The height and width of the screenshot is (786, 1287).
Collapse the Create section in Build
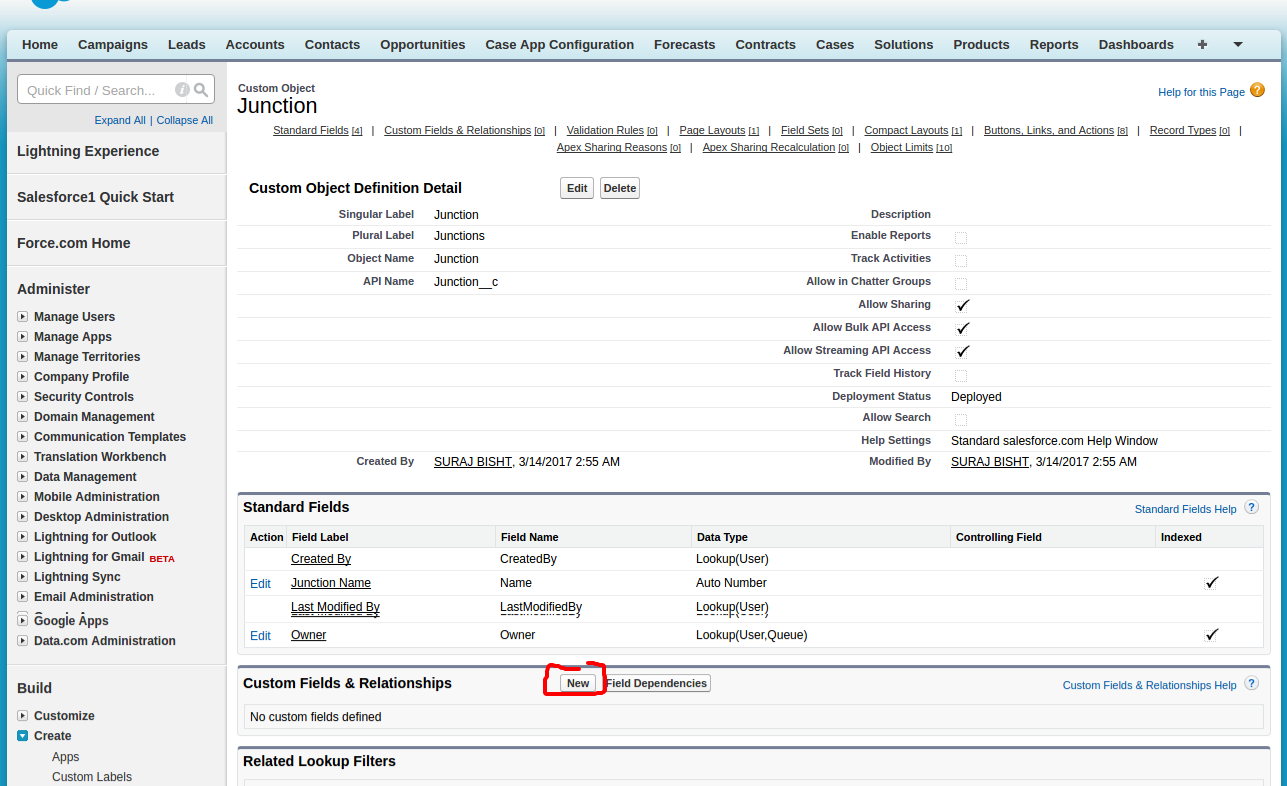pos(22,736)
